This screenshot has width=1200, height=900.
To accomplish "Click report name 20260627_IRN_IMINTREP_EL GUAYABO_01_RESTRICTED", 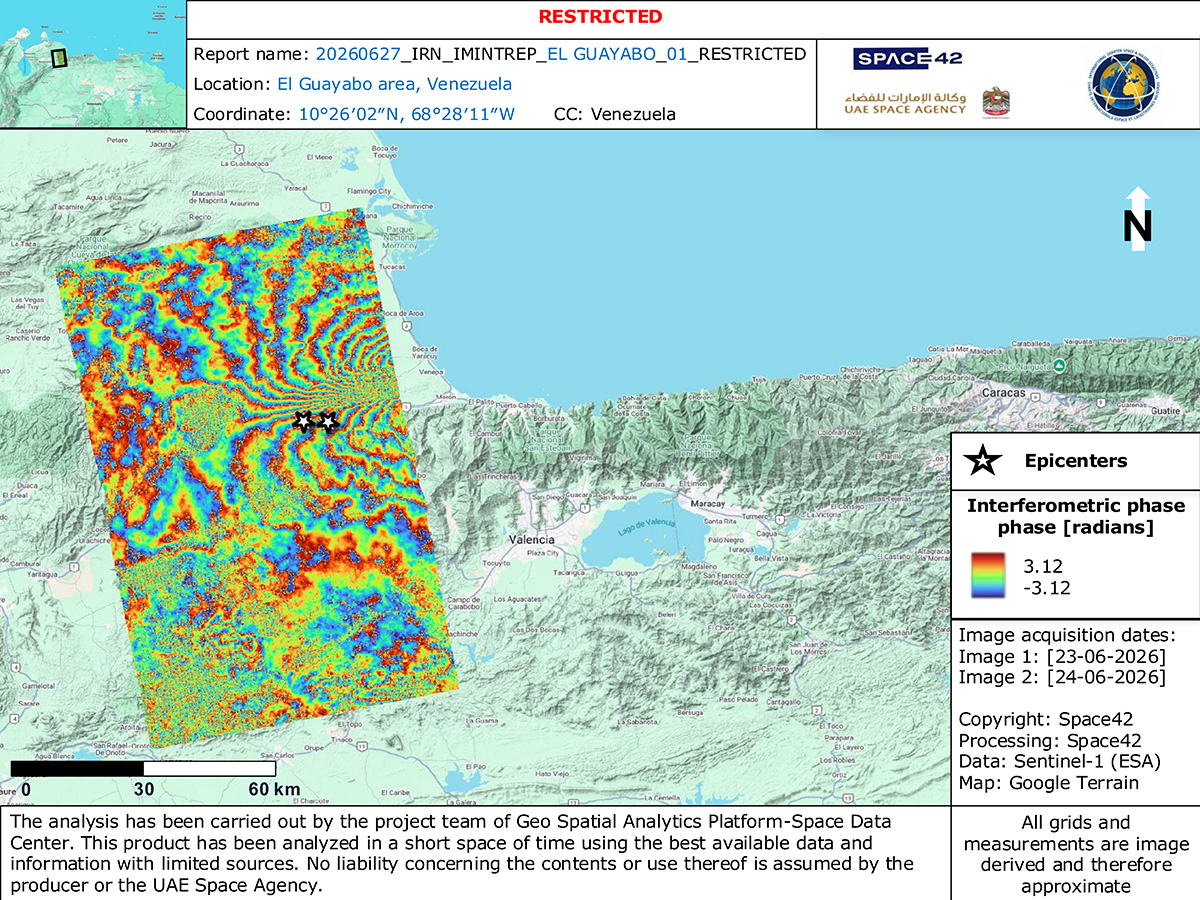I will point(561,54).
